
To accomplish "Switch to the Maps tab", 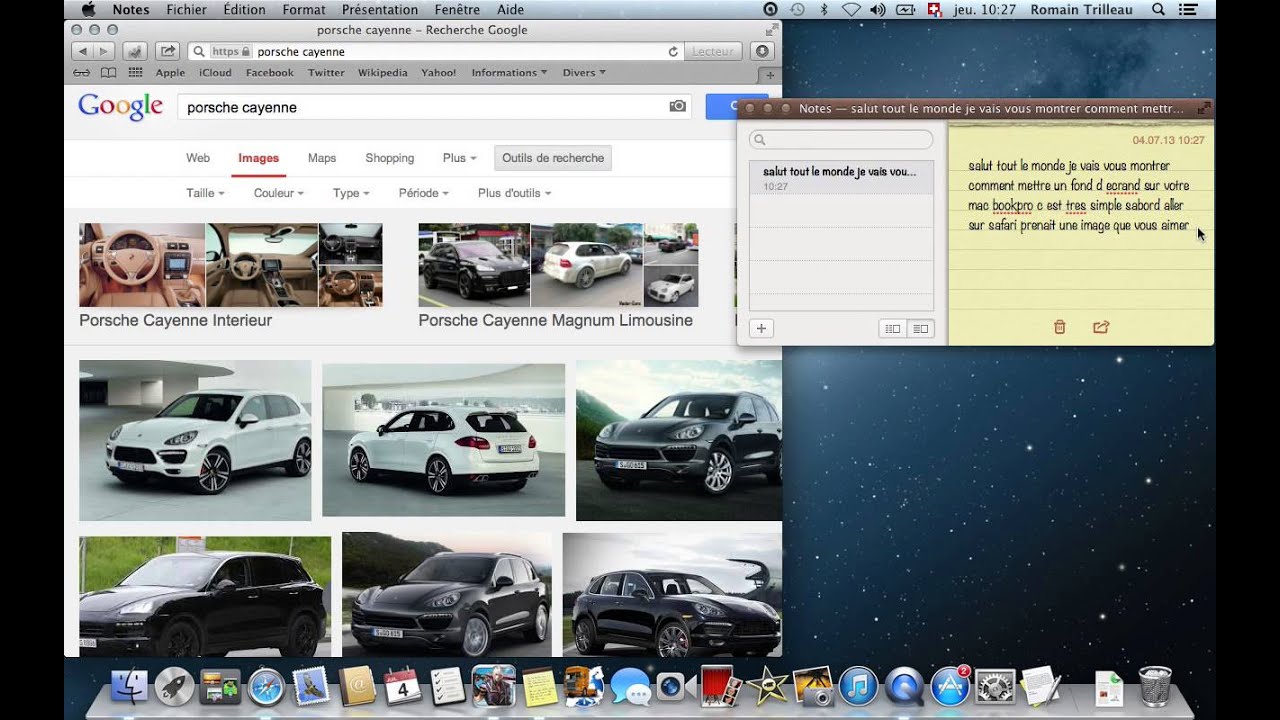I will click(322, 158).
